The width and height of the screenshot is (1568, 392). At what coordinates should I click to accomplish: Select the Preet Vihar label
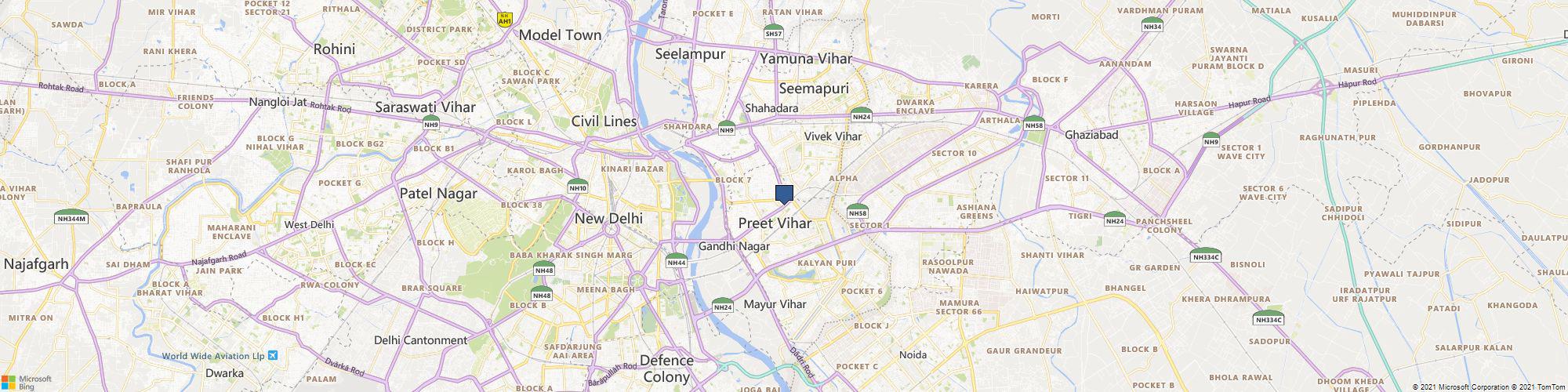[775, 223]
